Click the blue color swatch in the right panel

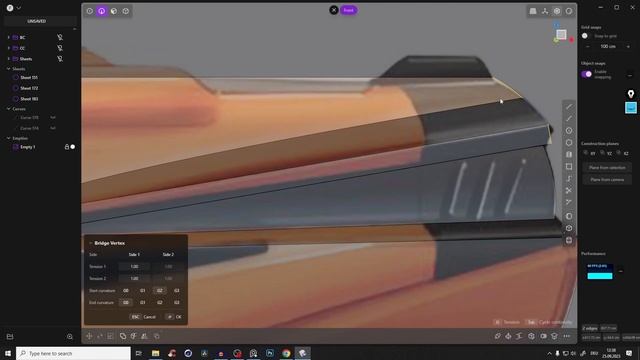click(631, 108)
